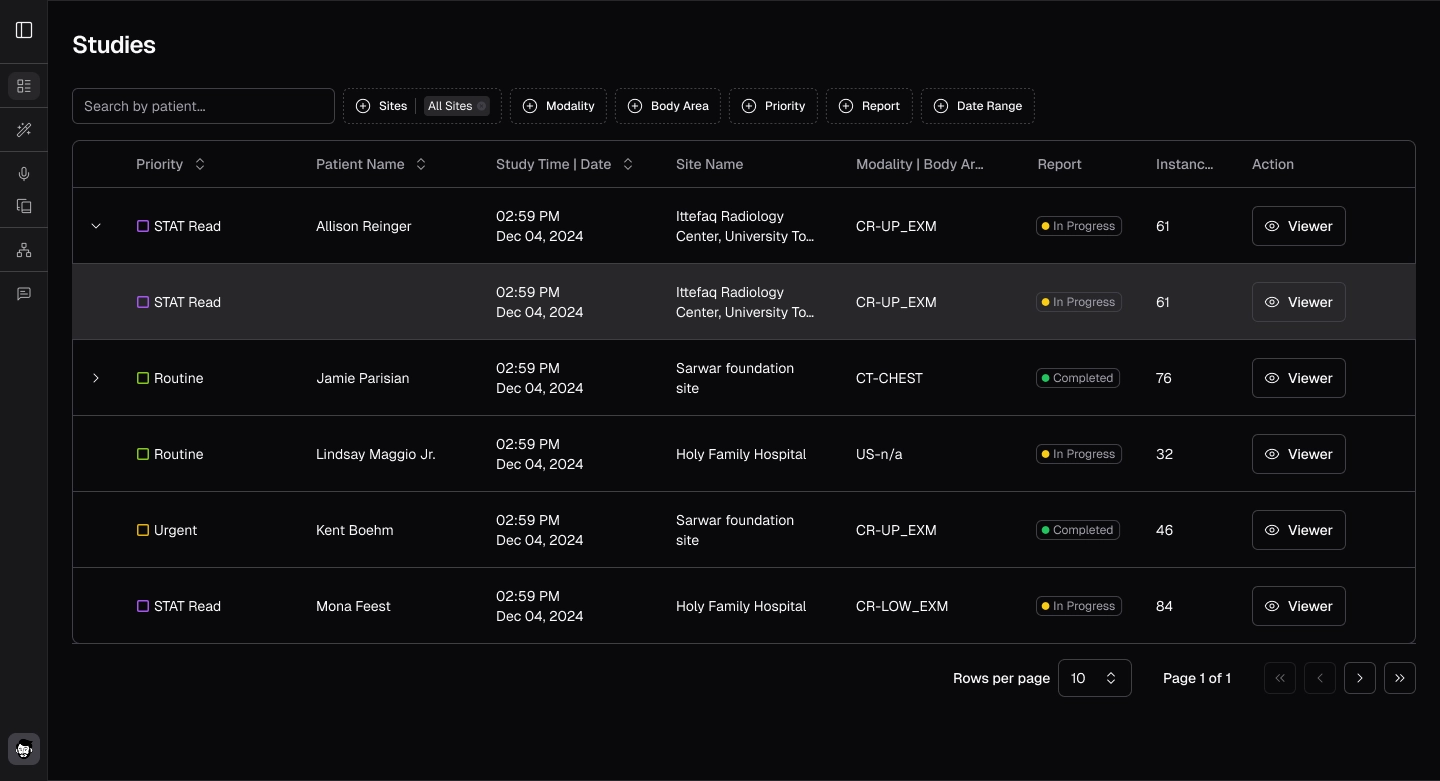The height and width of the screenshot is (781, 1440).
Task: Open the studies list sidebar icon
Action: point(24,86)
